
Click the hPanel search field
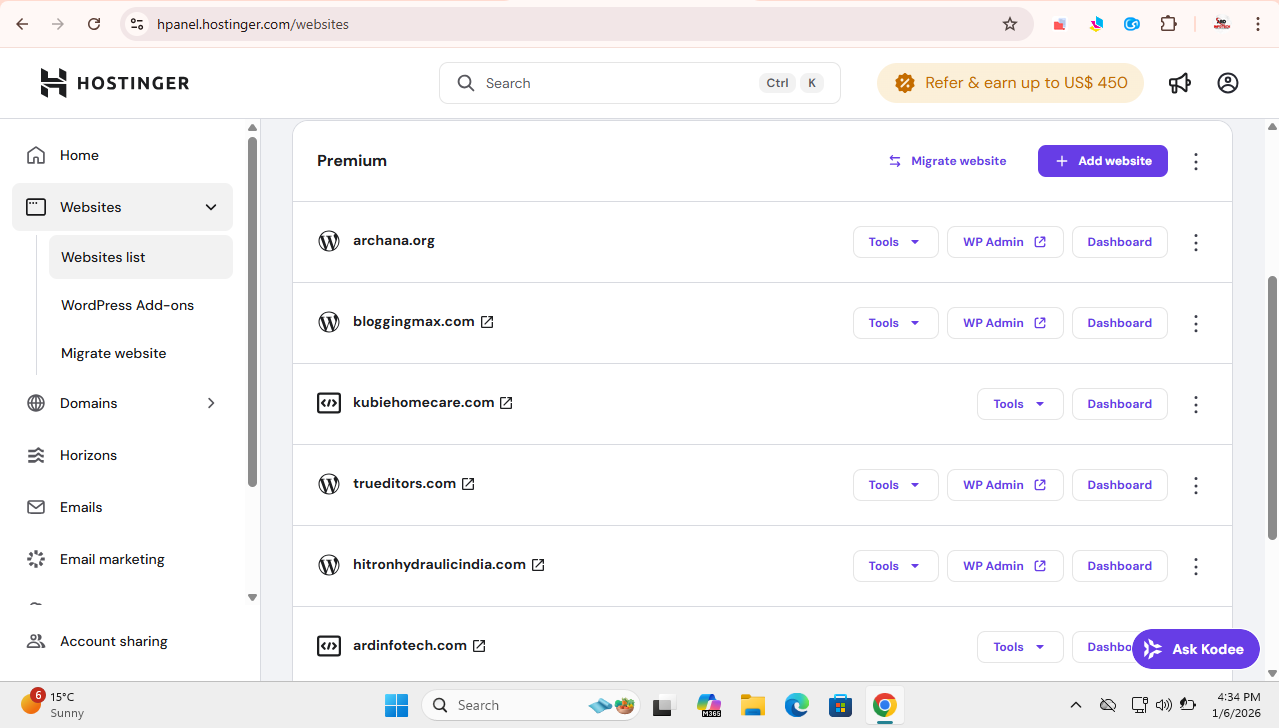click(x=620, y=83)
